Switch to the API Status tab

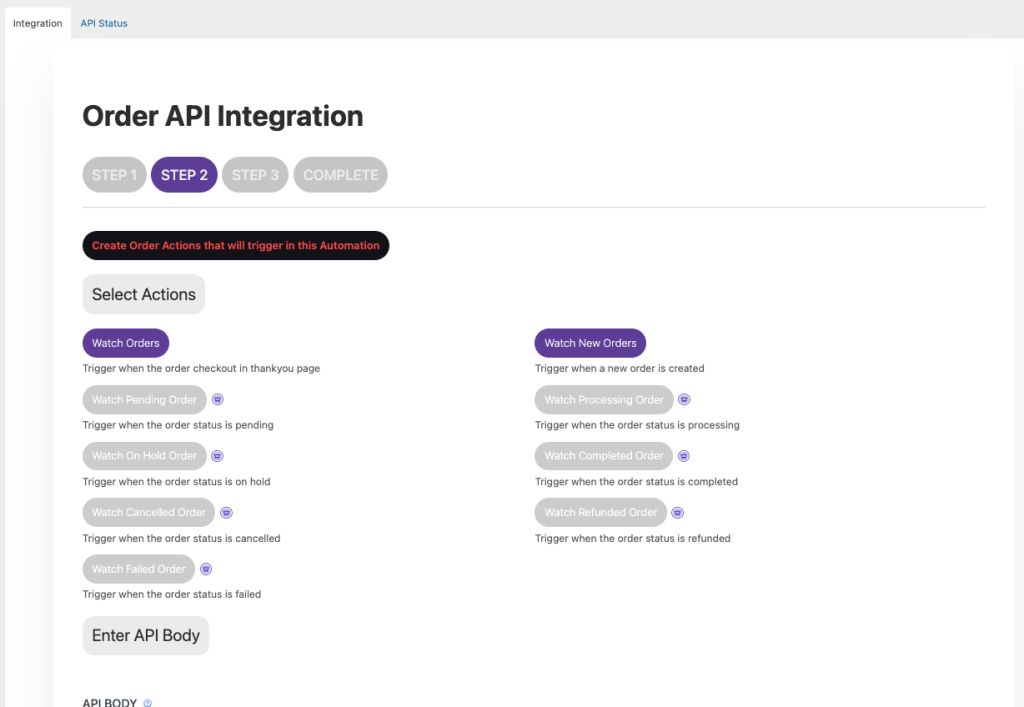pyautogui.click(x=104, y=23)
